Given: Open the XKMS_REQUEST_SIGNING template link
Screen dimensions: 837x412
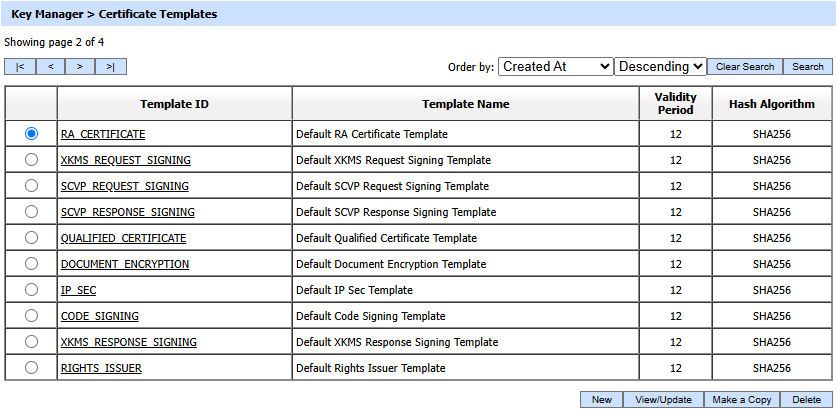Looking at the screenshot, I should [125, 160].
